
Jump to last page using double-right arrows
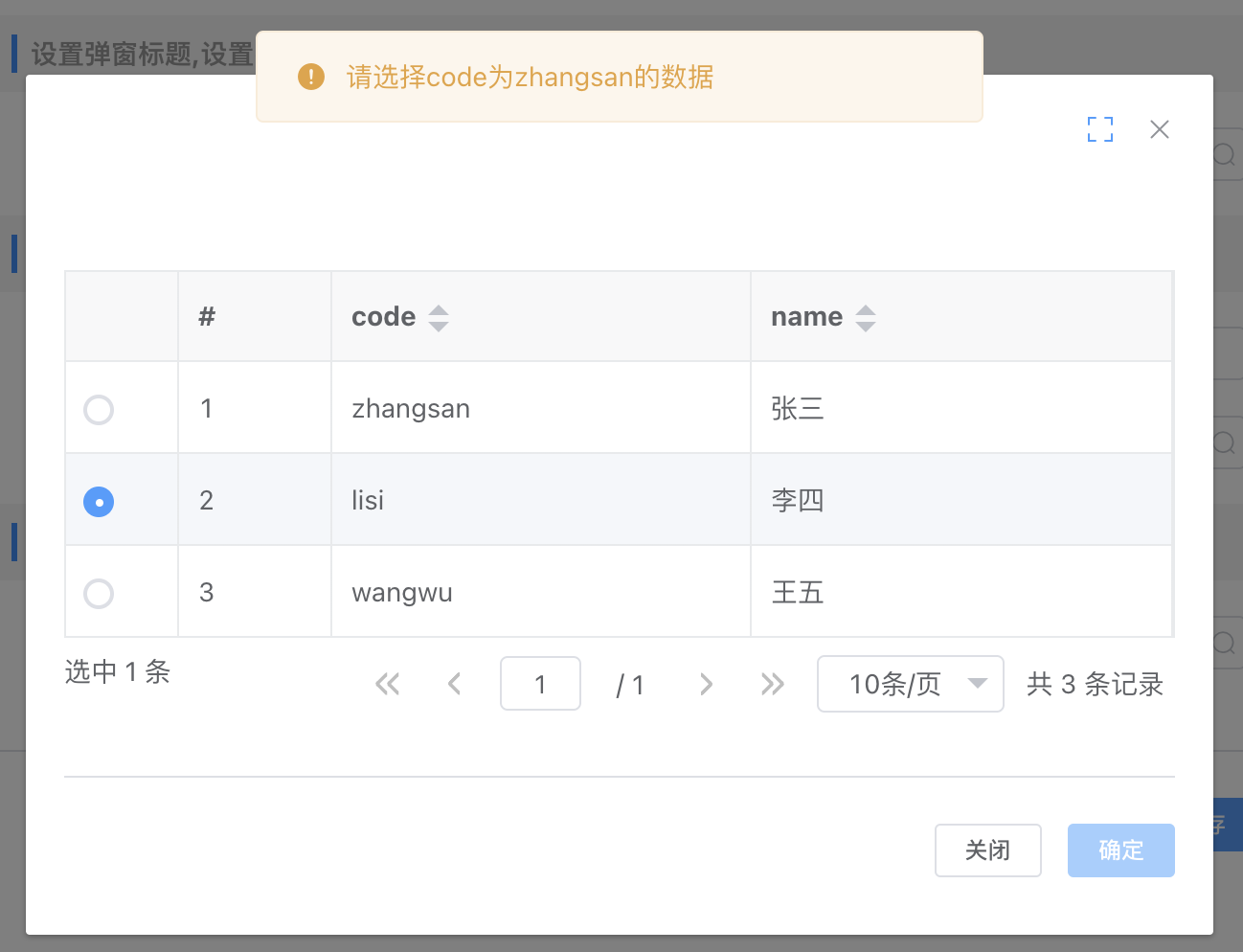pos(772,684)
